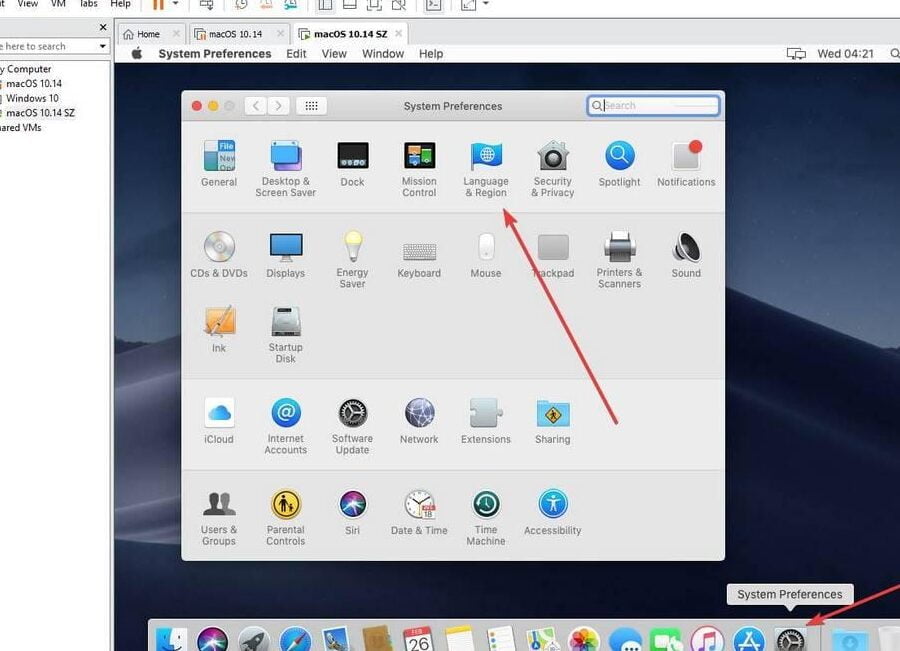This screenshot has height=651, width=900.
Task: Switch to the macOS 10.14 tab
Action: (x=235, y=34)
